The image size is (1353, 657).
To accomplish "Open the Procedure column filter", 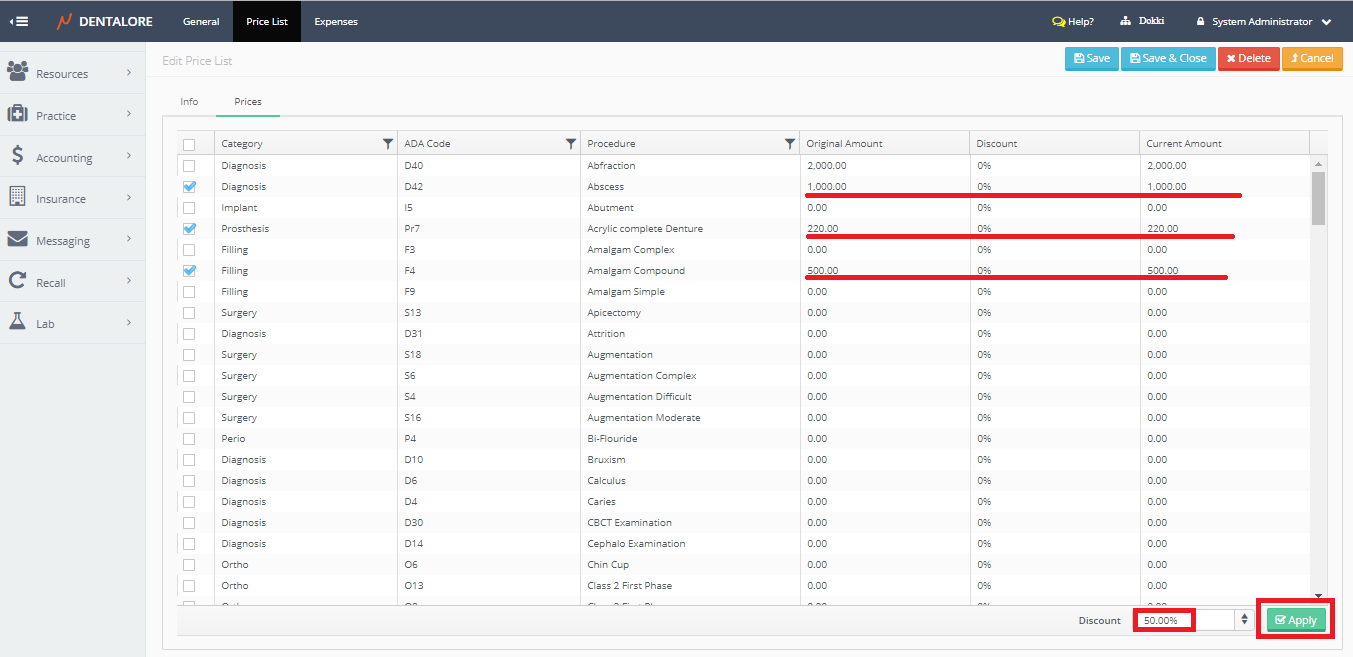I will 790,144.
